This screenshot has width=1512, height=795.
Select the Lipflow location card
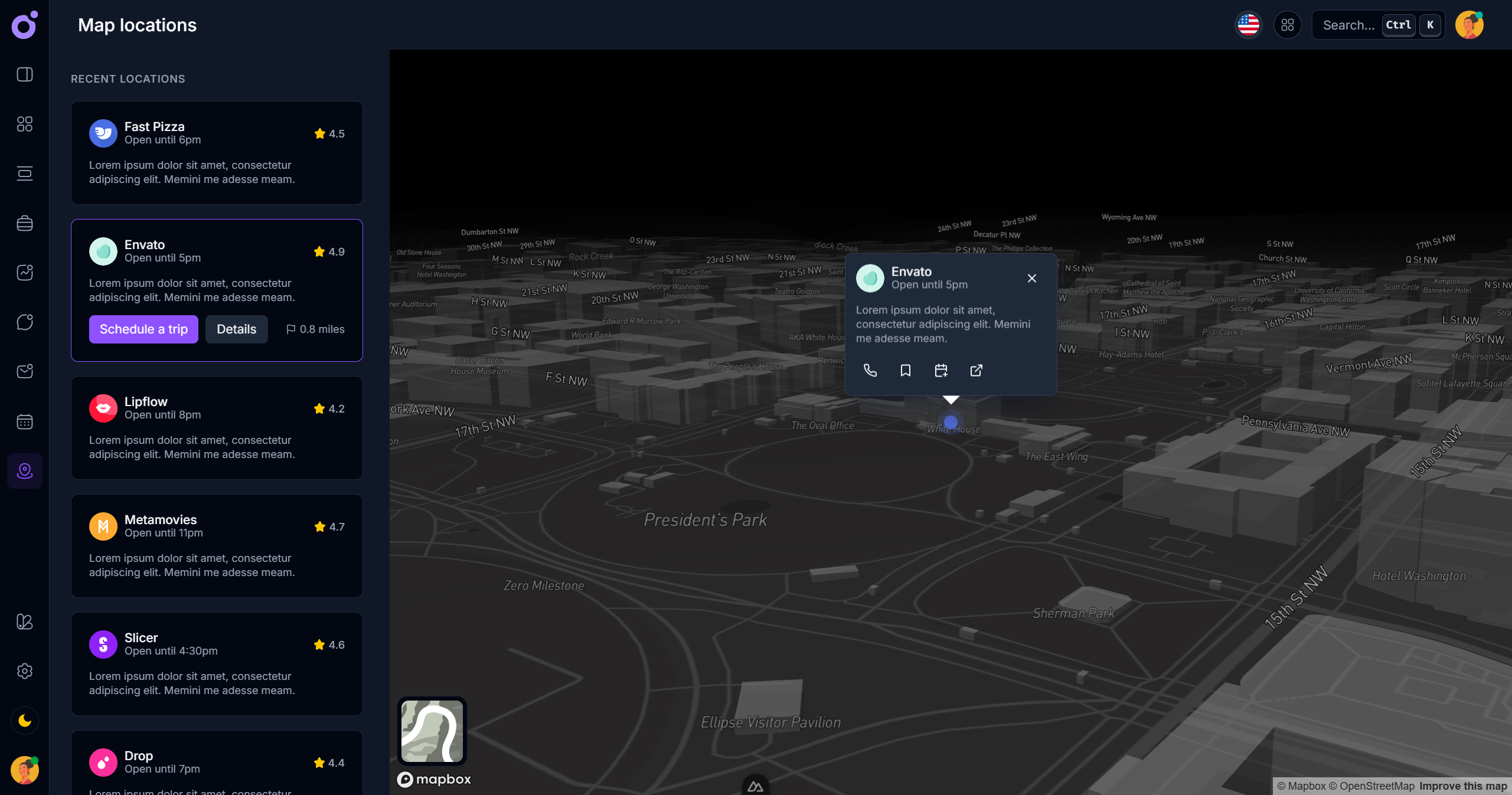pyautogui.click(x=217, y=428)
